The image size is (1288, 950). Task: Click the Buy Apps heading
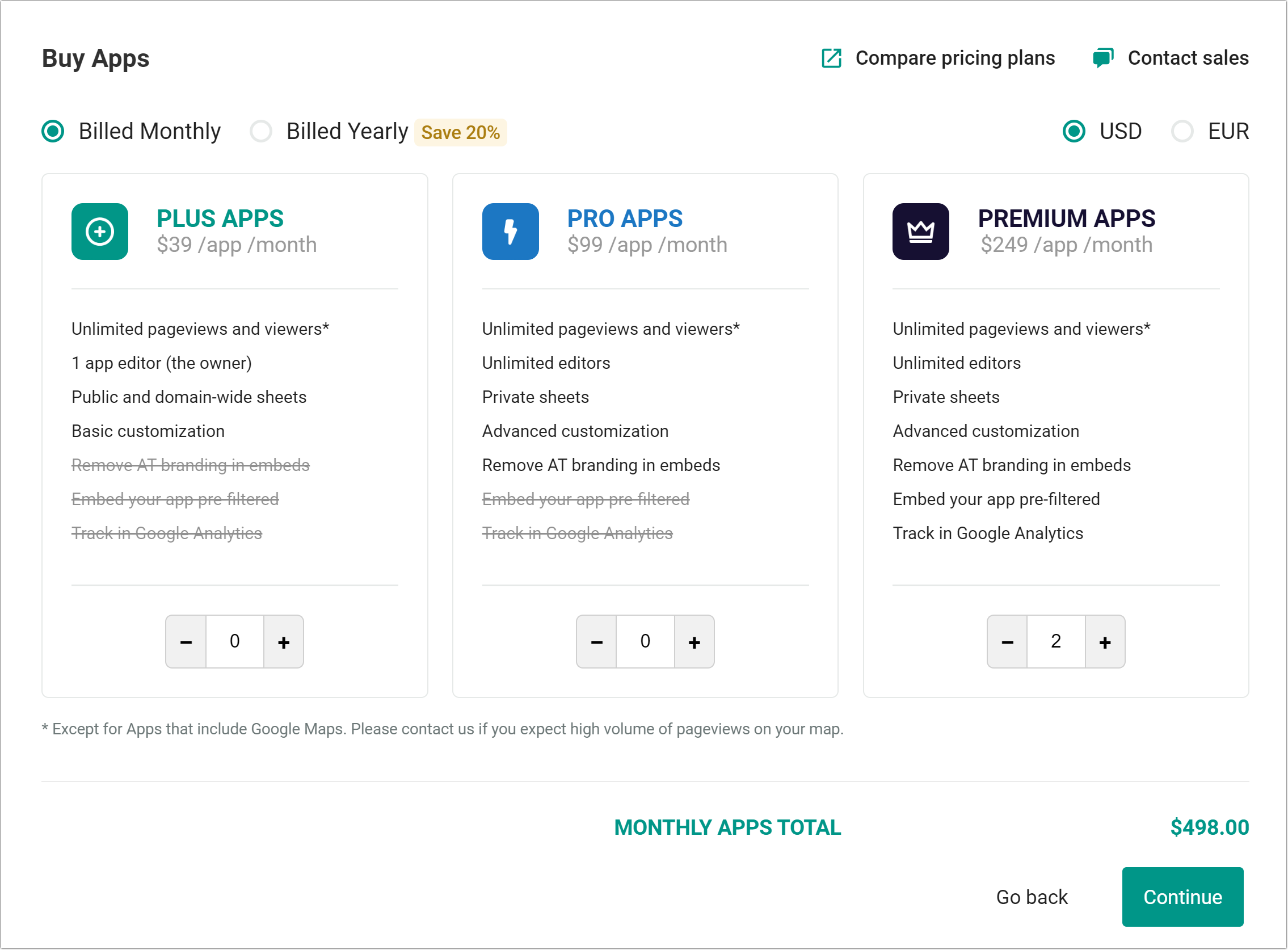click(x=95, y=58)
